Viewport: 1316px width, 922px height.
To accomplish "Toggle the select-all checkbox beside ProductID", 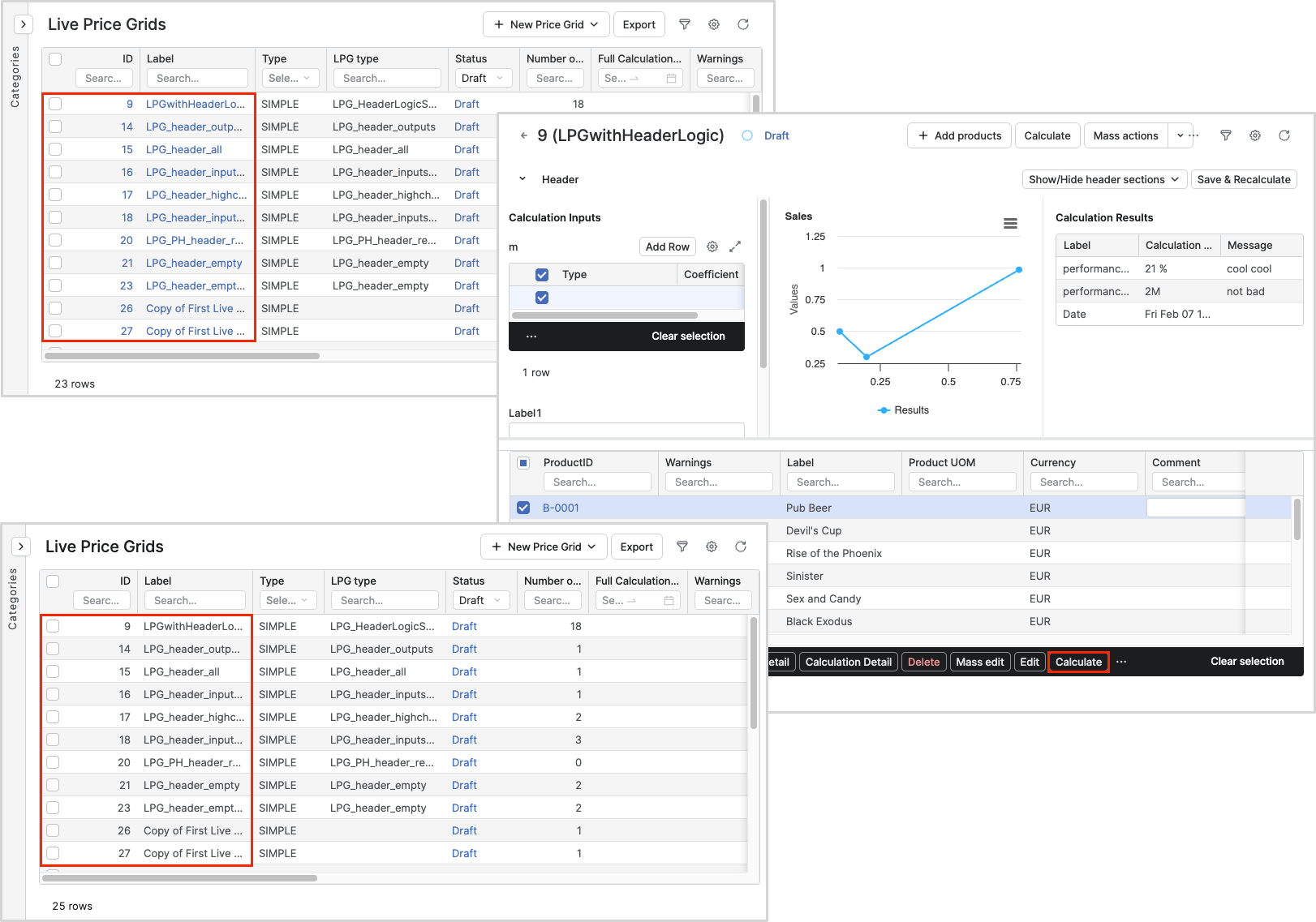I will click(523, 463).
